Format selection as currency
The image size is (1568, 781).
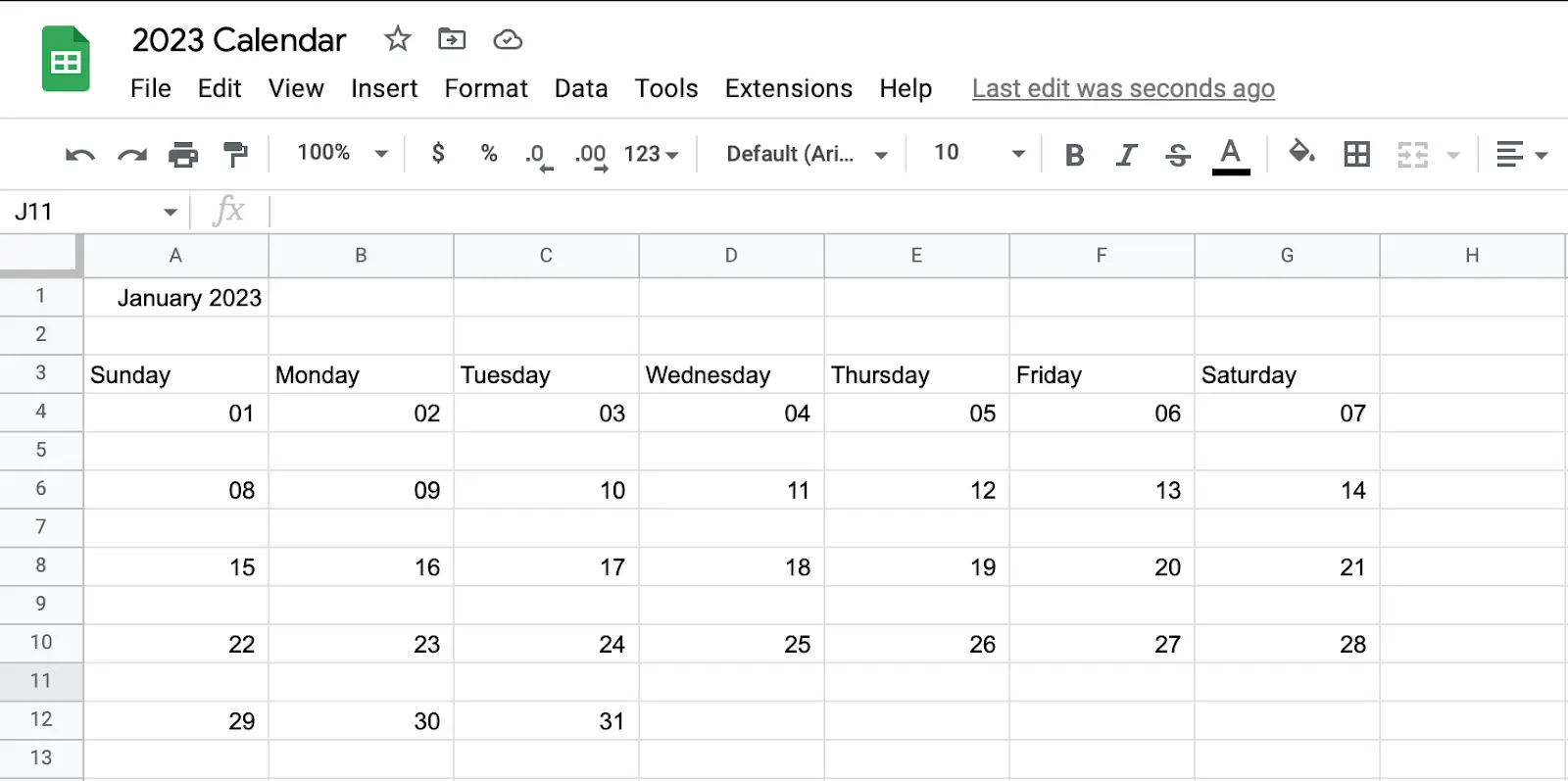438,154
